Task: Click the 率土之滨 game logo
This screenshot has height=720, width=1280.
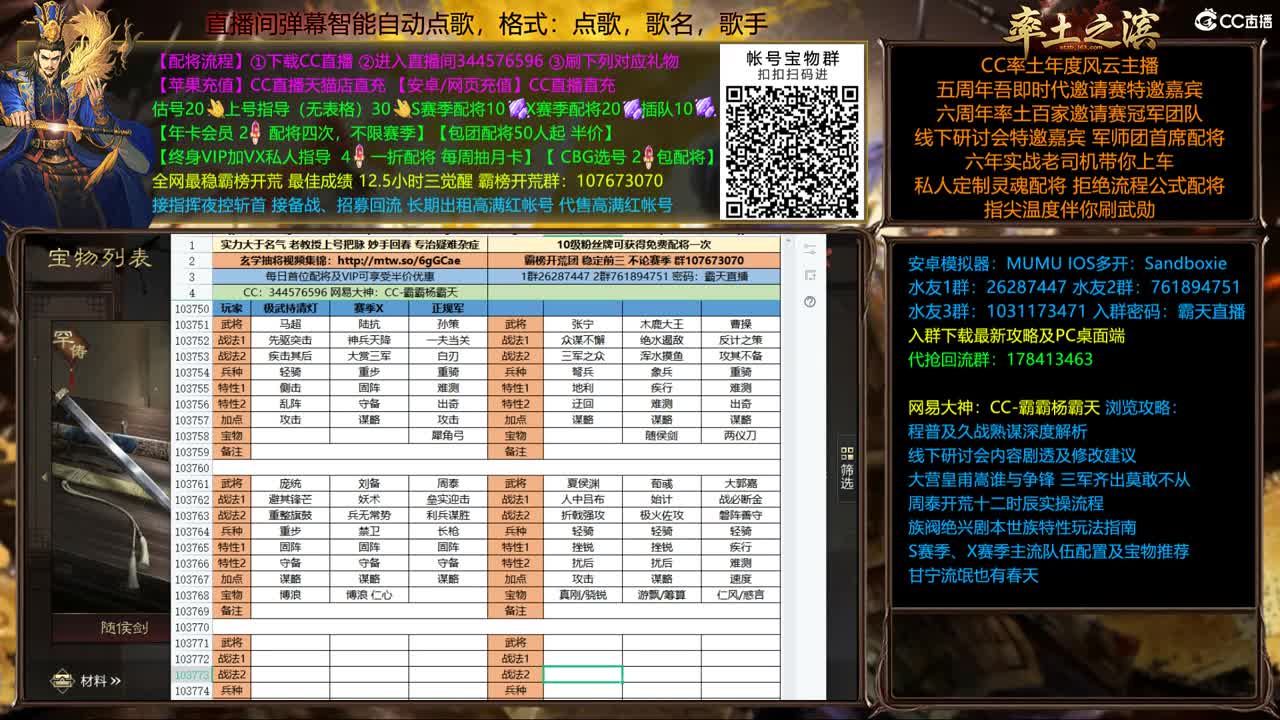Action: [x=1082, y=27]
